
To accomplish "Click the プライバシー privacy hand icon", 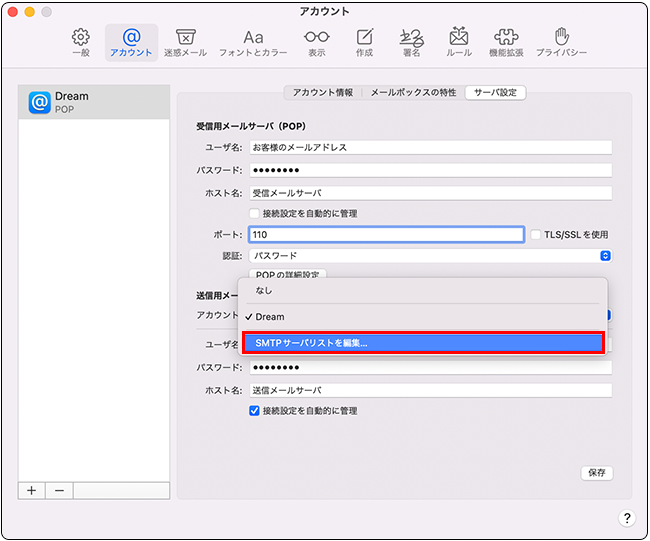I will [561, 42].
